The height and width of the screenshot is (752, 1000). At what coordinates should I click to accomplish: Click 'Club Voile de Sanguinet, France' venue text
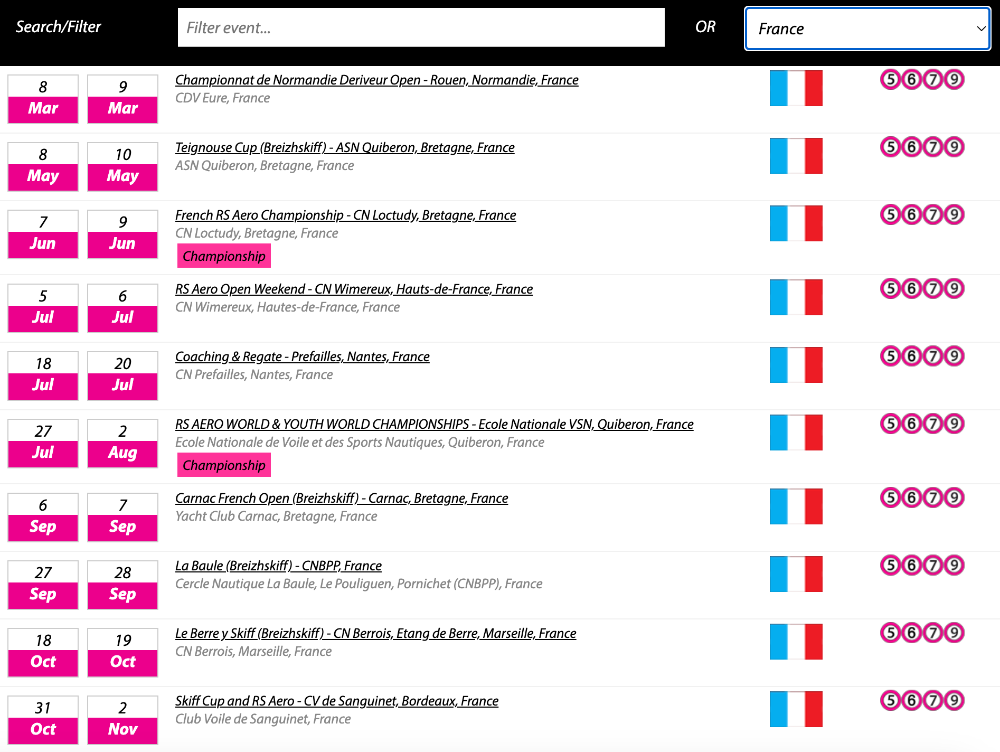[263, 719]
